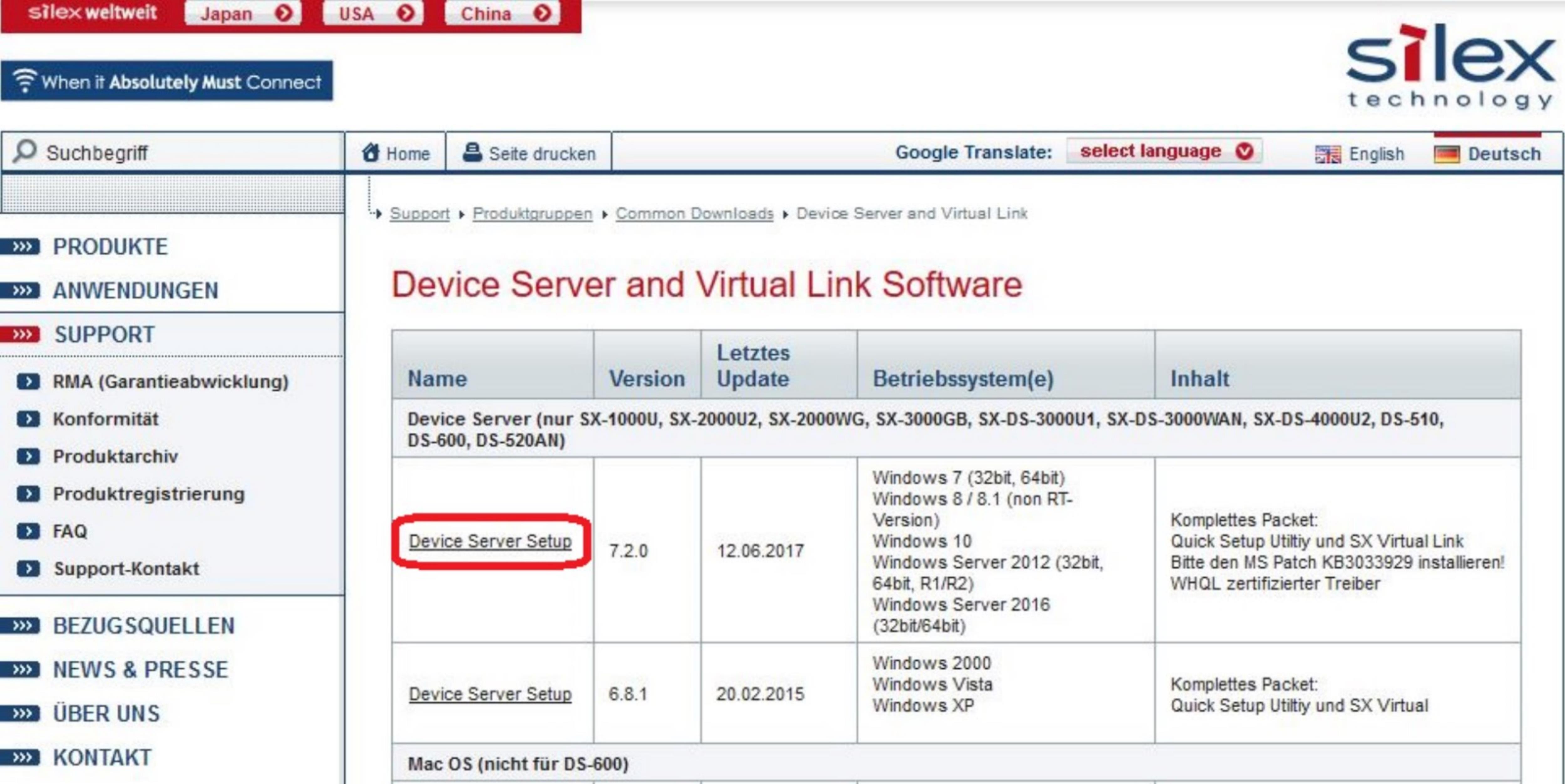Open the Produktarchiv page
This screenshot has height=784, width=1565.
click(115, 457)
